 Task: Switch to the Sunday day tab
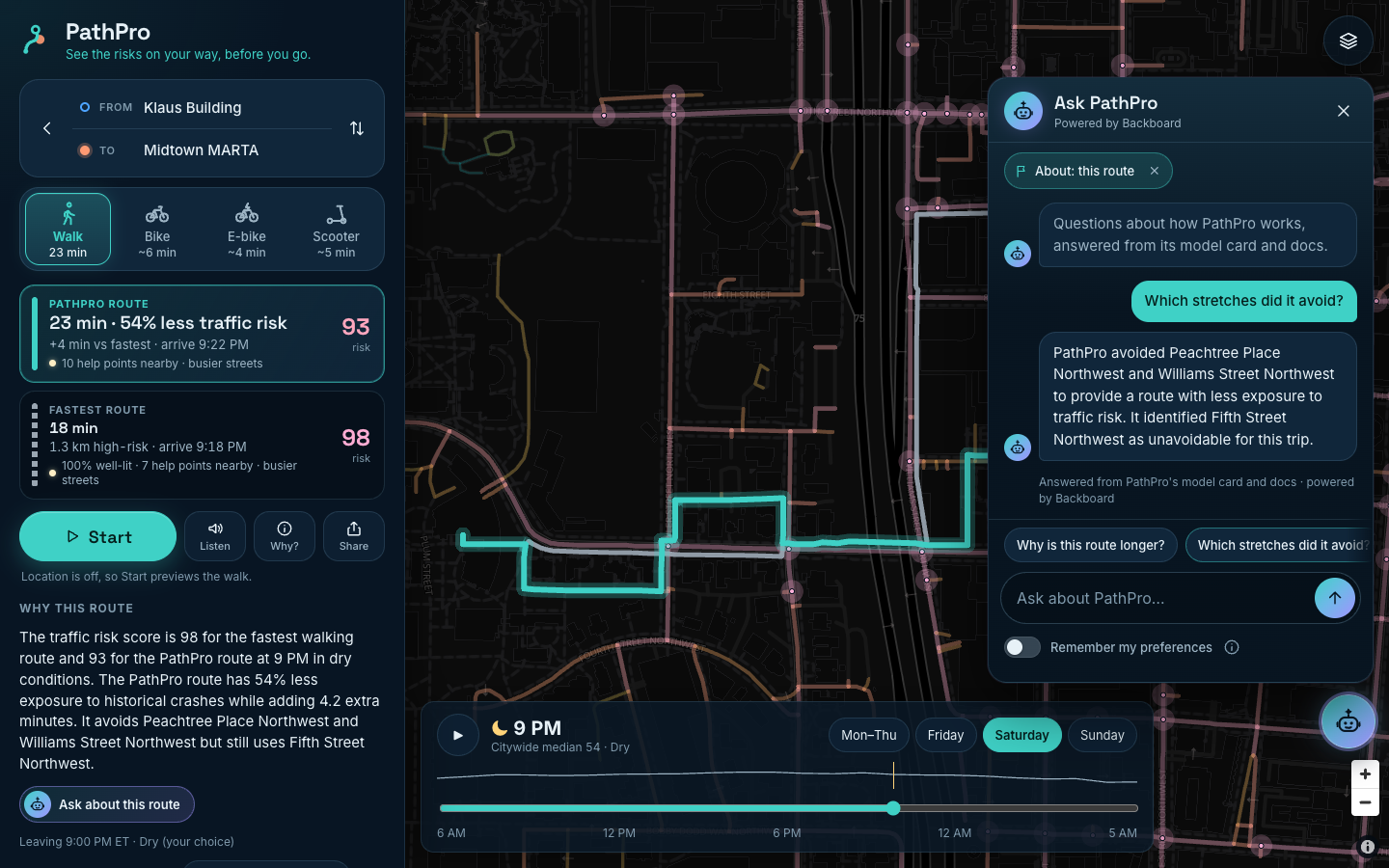click(1103, 735)
